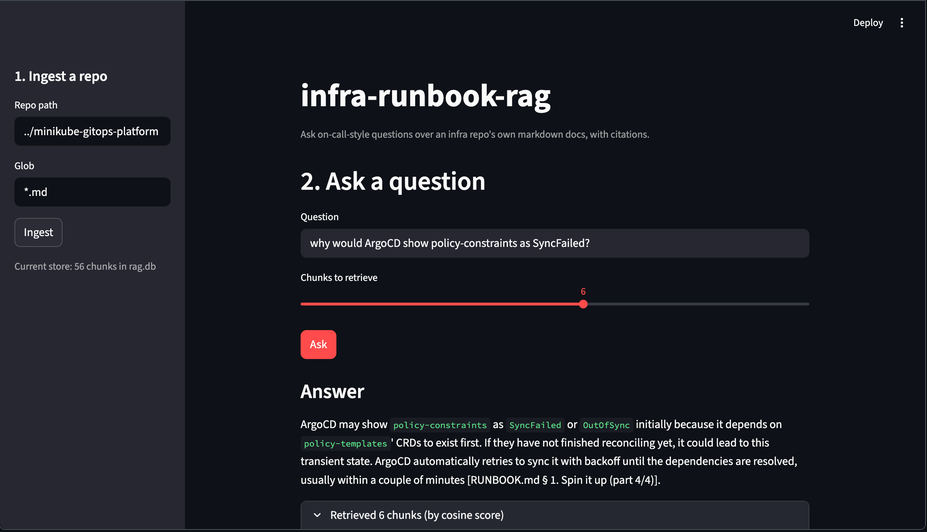Click the '2. Ask a question' heading
This screenshot has height=532, width=927.
point(393,181)
